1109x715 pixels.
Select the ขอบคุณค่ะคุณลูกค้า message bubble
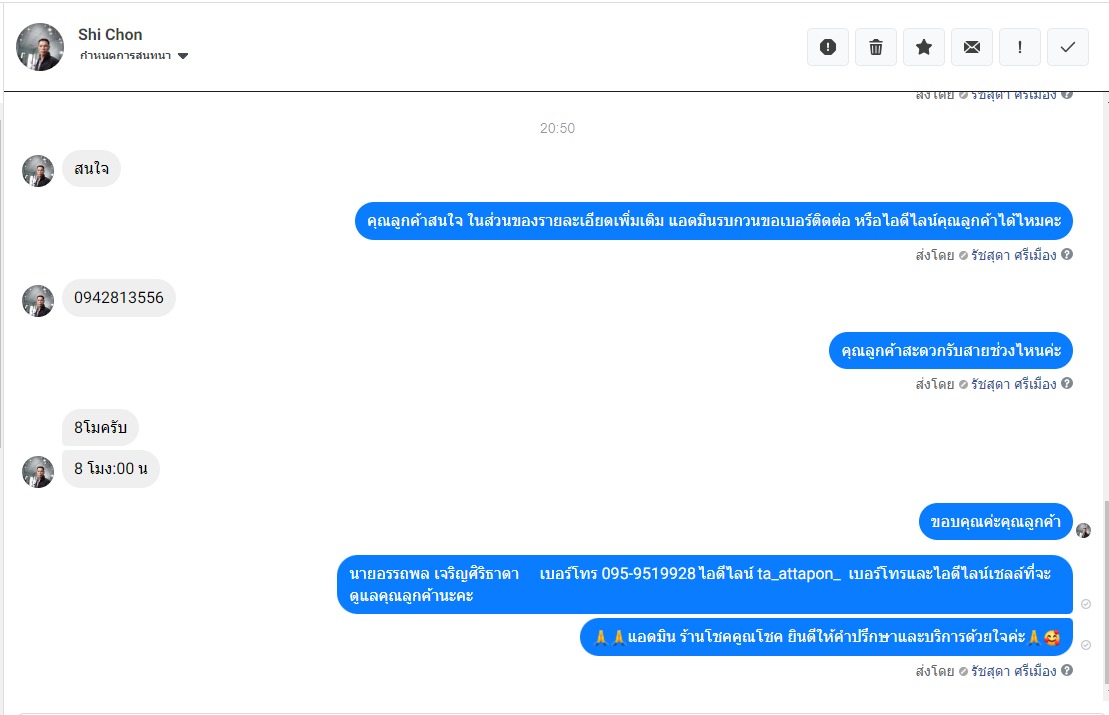click(x=996, y=522)
